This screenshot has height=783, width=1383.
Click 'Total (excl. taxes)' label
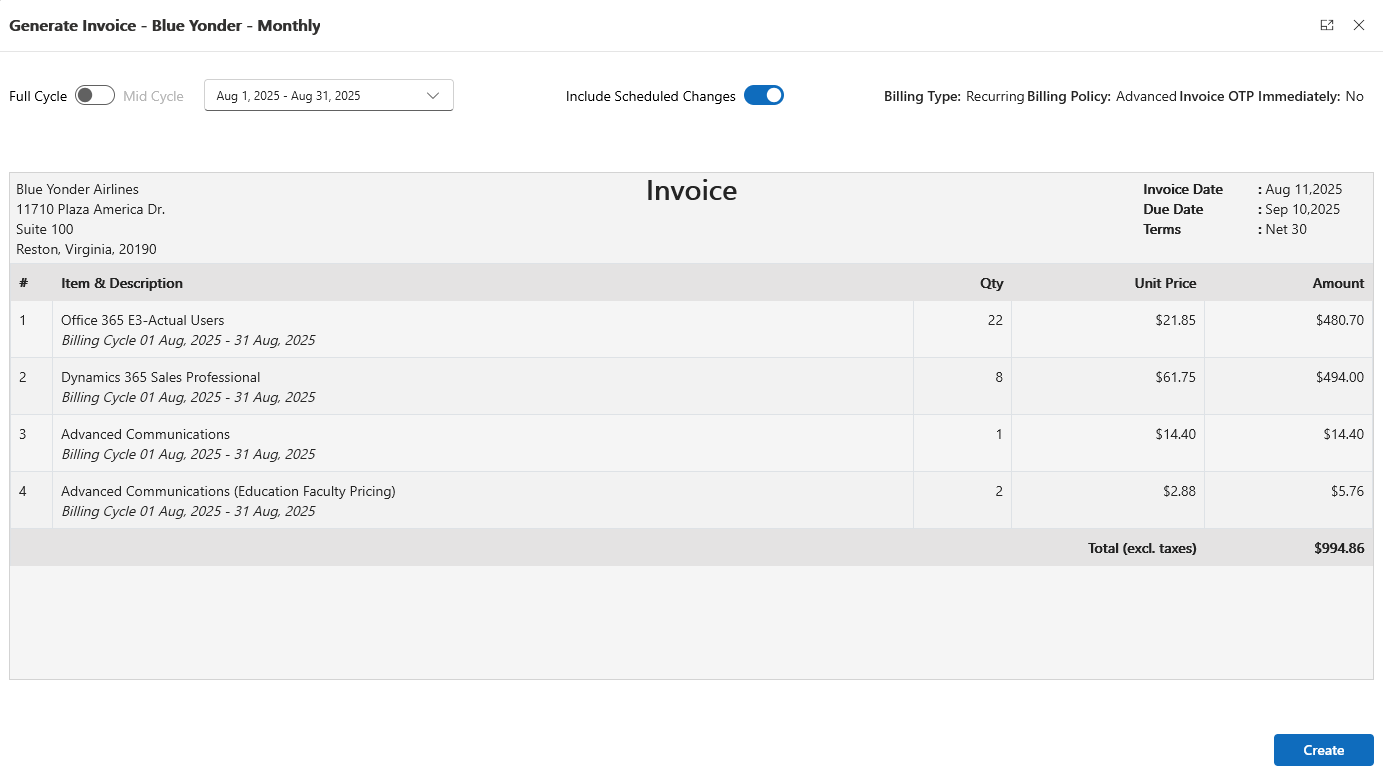[x=1142, y=548]
